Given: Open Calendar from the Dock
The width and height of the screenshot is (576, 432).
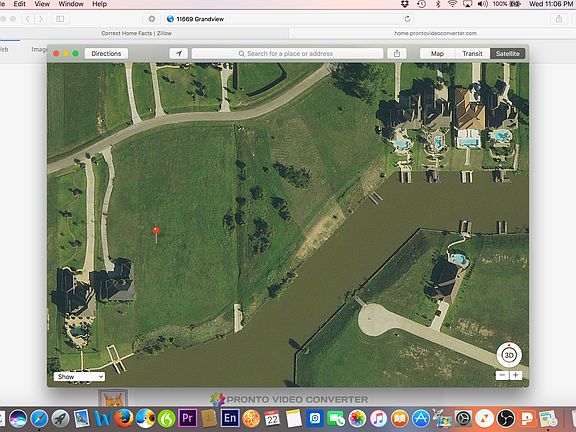Looking at the screenshot, I should coord(272,418).
